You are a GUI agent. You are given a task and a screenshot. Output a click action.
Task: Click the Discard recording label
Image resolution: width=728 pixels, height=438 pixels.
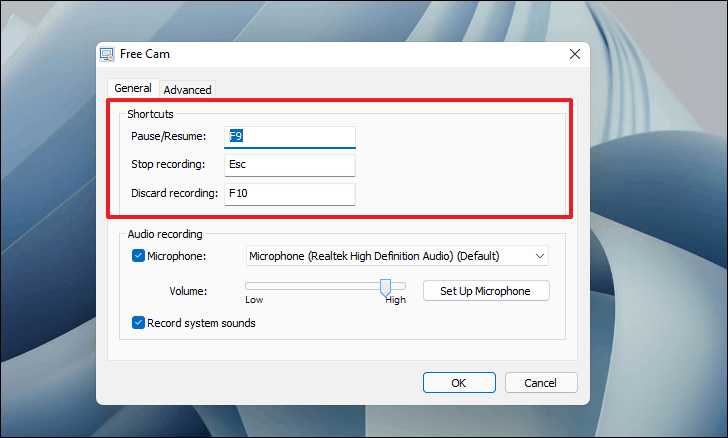174,193
